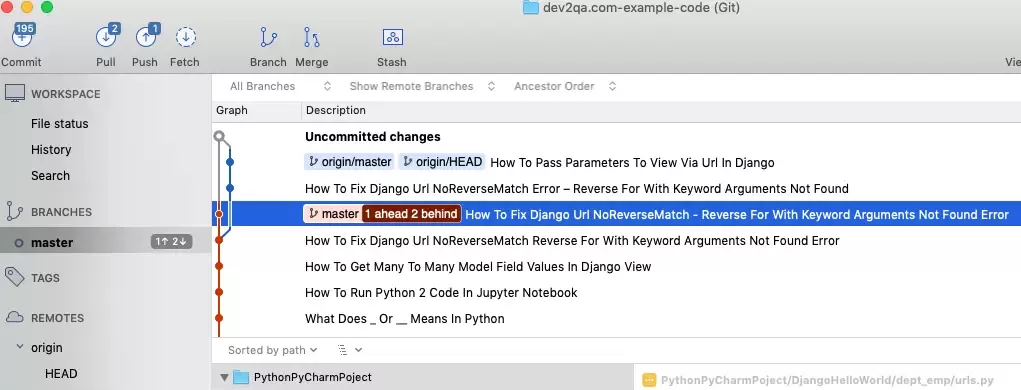This screenshot has width=1021, height=390.
Task: Select HEAD under origin remote
Action: [x=61, y=374]
